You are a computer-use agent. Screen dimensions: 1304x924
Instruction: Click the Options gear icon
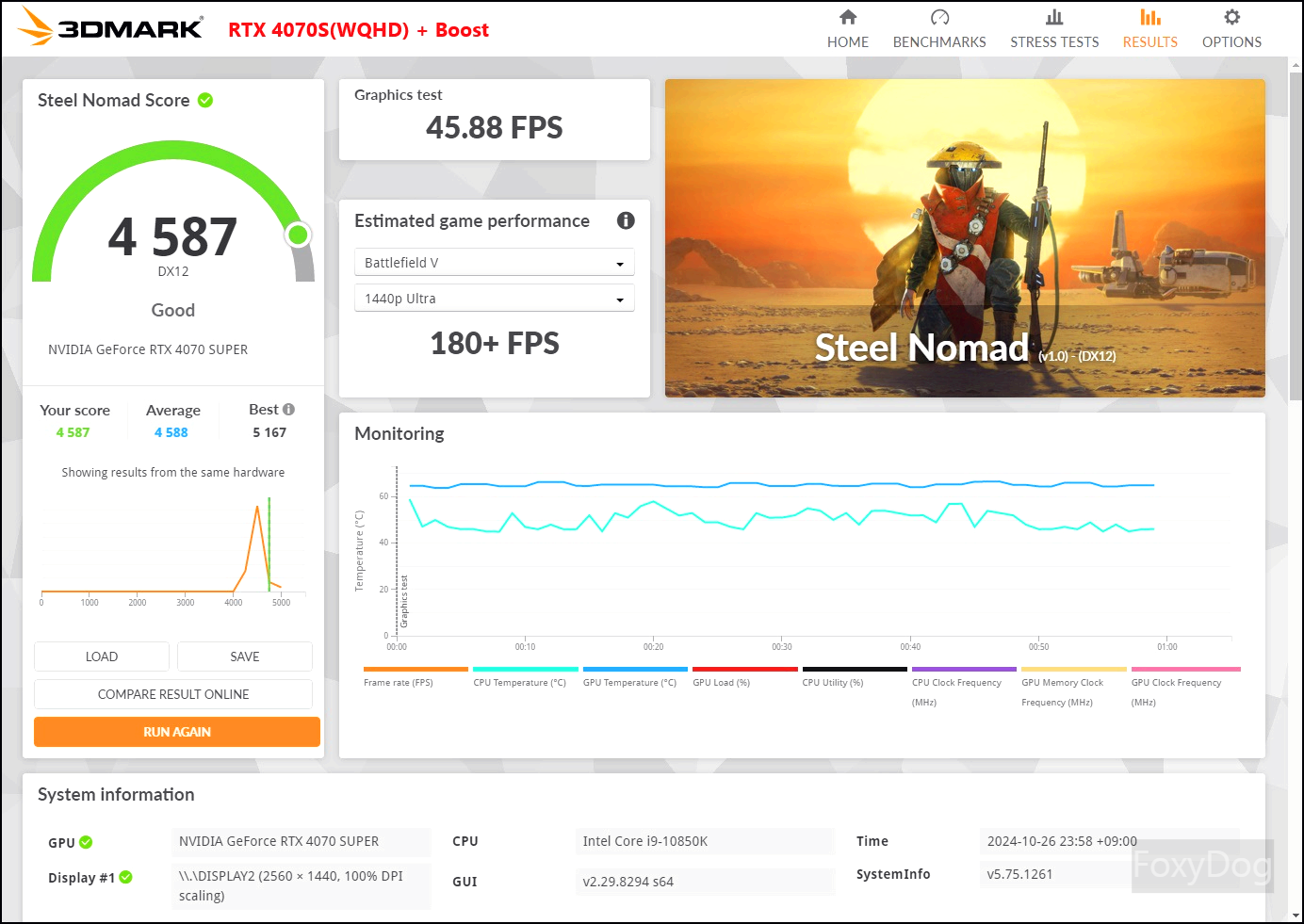coord(1231,17)
